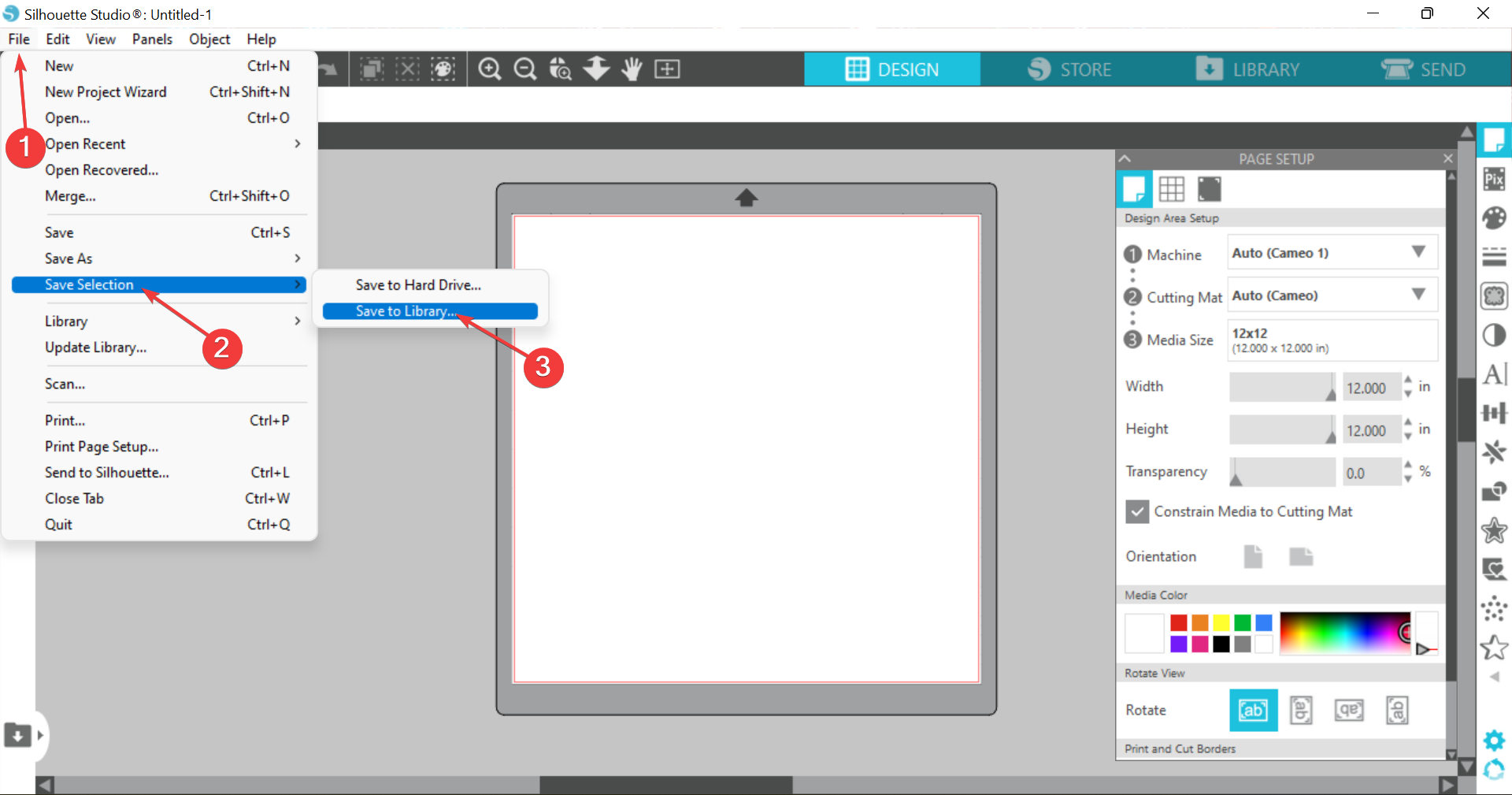1512x795 pixels.
Task: Click the Zoom In magnifier icon
Action: click(x=490, y=69)
